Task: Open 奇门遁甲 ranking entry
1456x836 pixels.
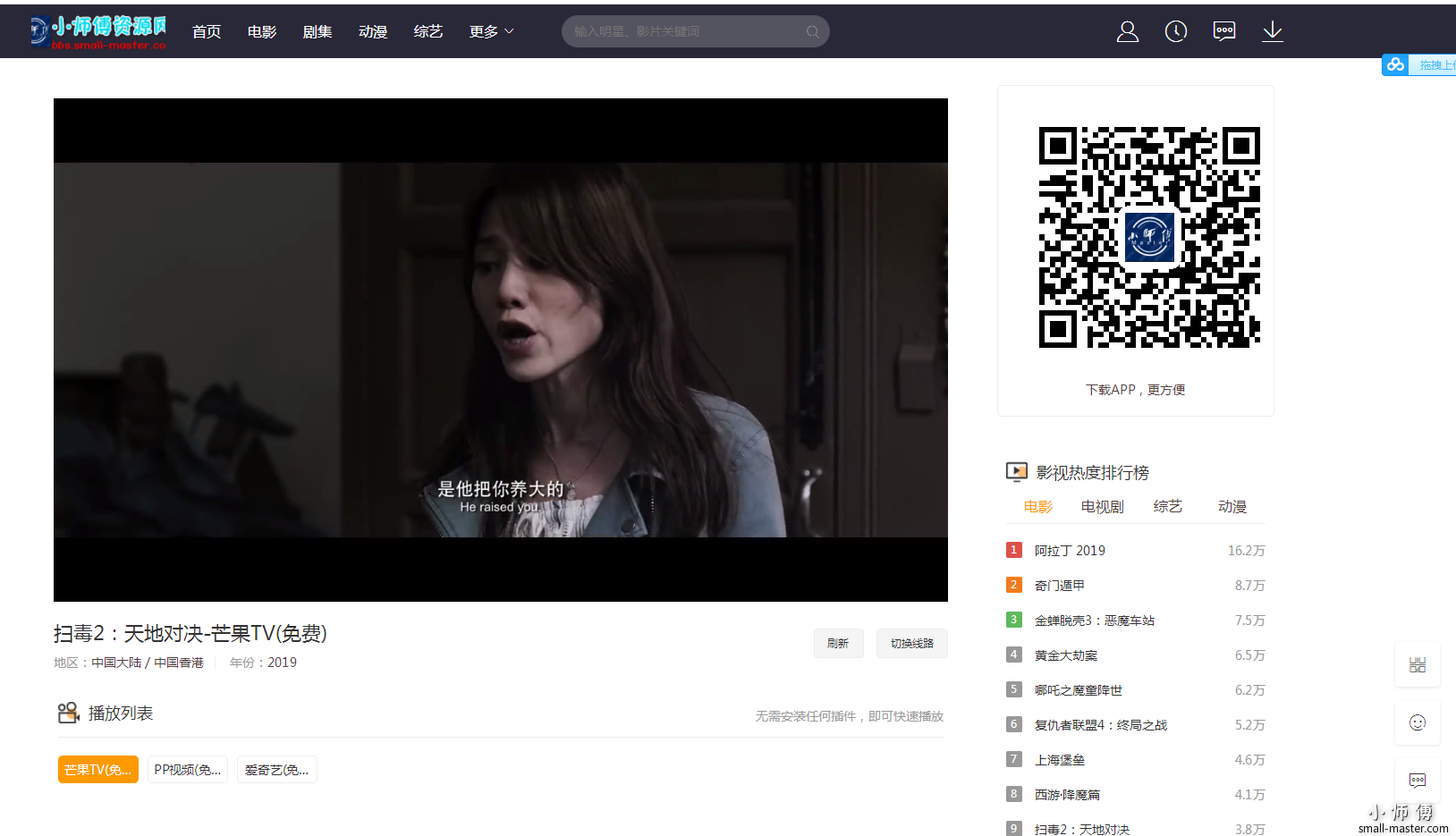Action: 1060,586
